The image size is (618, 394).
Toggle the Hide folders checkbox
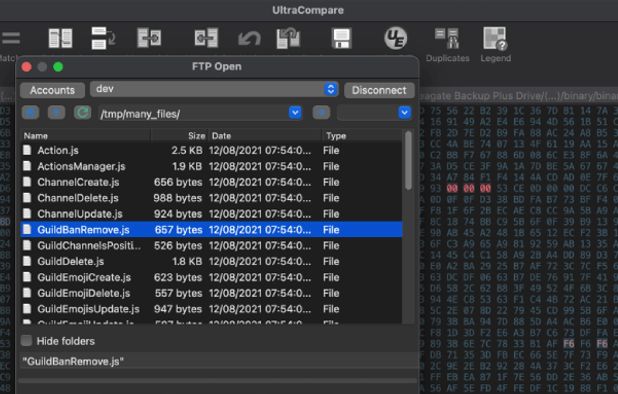coord(26,340)
